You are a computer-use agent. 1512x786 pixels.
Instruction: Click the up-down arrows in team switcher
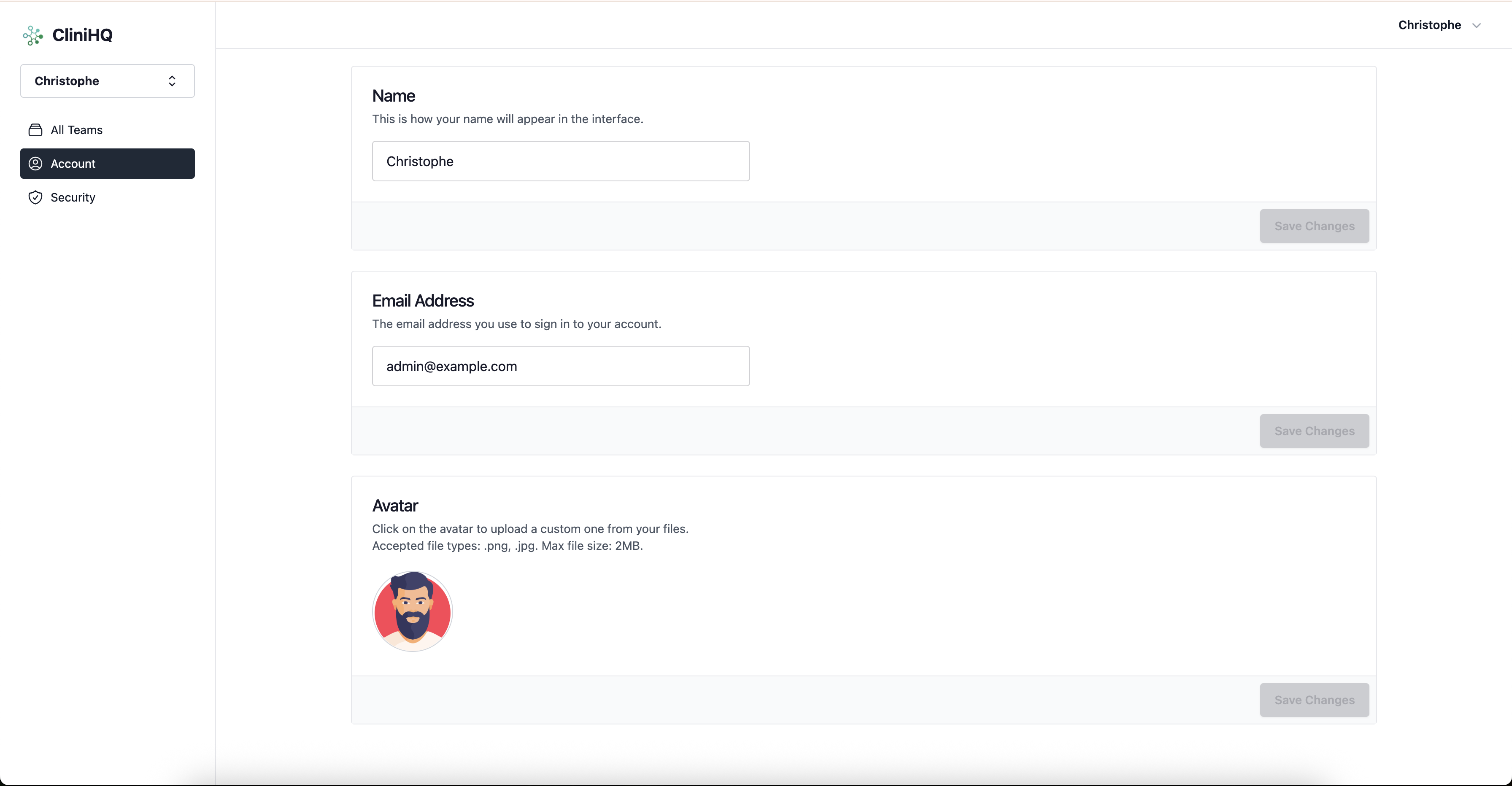tap(172, 81)
